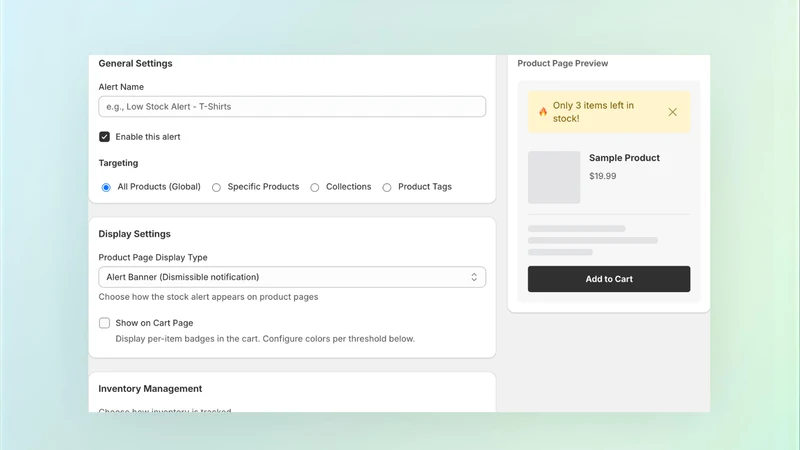Click the 'Choose how the stock alert appears' help text
Image resolution: width=800 pixels, height=450 pixels.
[x=208, y=297]
